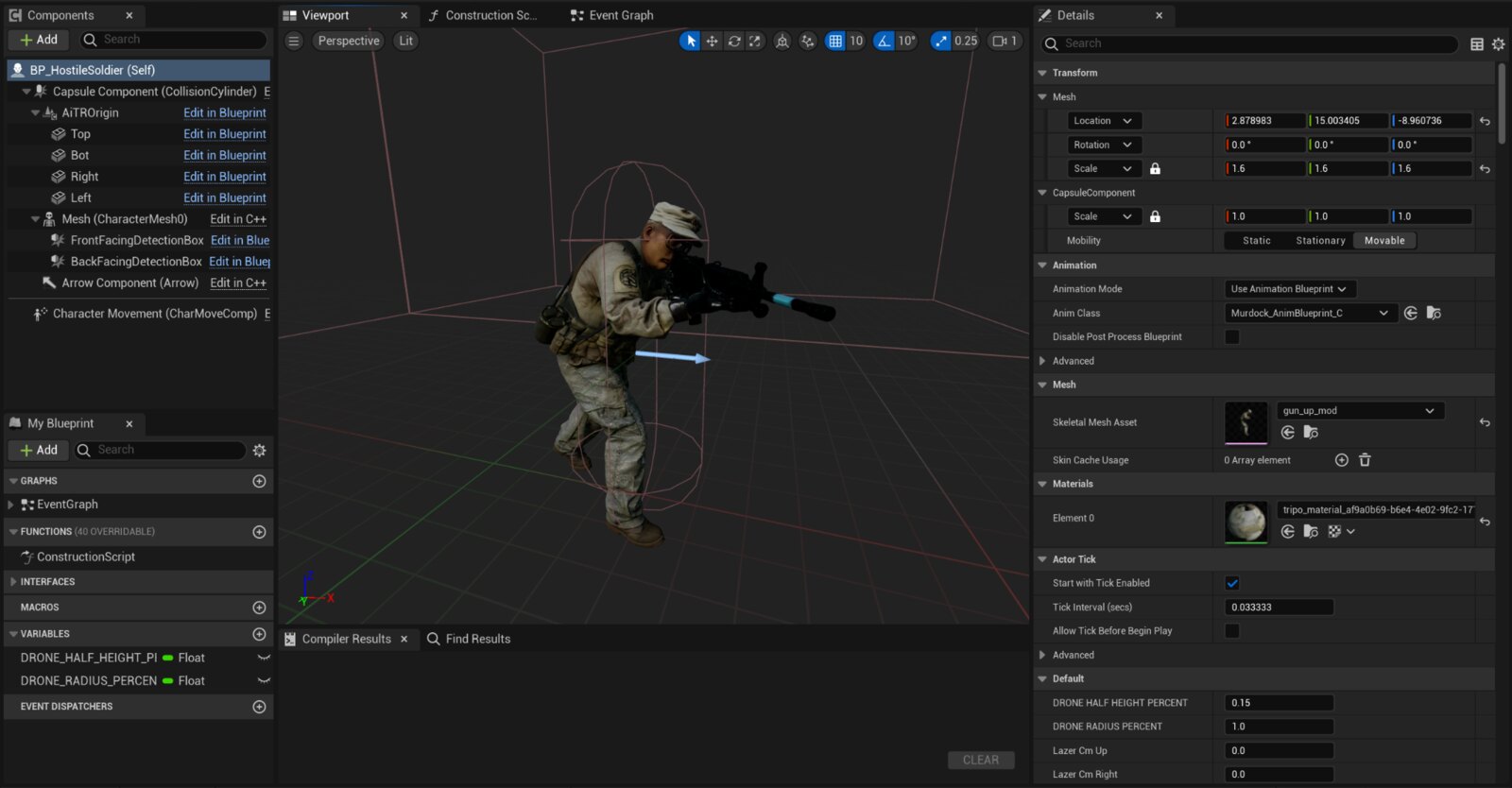The width and height of the screenshot is (1512, 788).
Task: Toggle the surface snapping icon in viewport toolbar
Action: pyautogui.click(x=808, y=41)
